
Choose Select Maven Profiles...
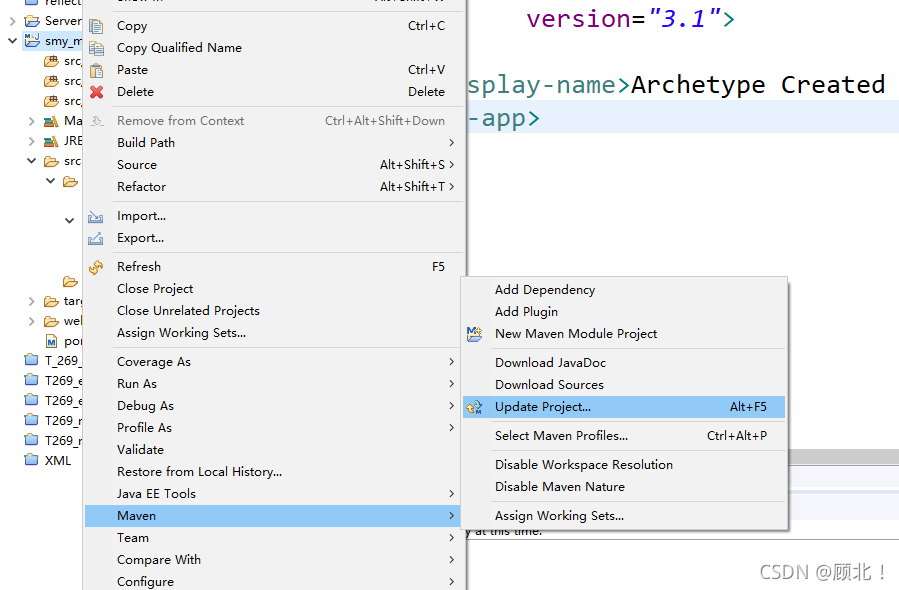(x=624, y=436)
